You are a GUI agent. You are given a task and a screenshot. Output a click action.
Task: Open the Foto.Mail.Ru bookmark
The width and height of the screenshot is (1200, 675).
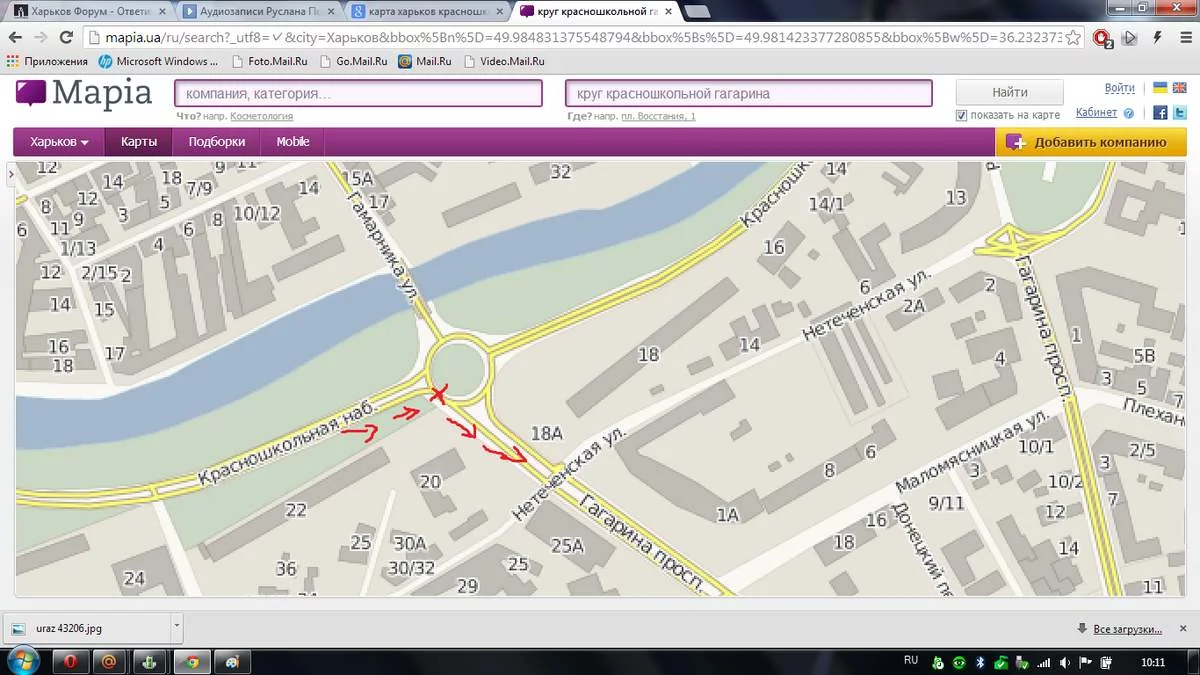coord(271,61)
